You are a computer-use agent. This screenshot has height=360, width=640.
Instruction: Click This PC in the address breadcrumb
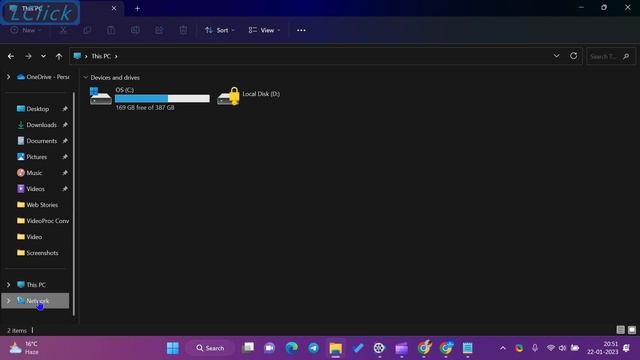coord(101,56)
